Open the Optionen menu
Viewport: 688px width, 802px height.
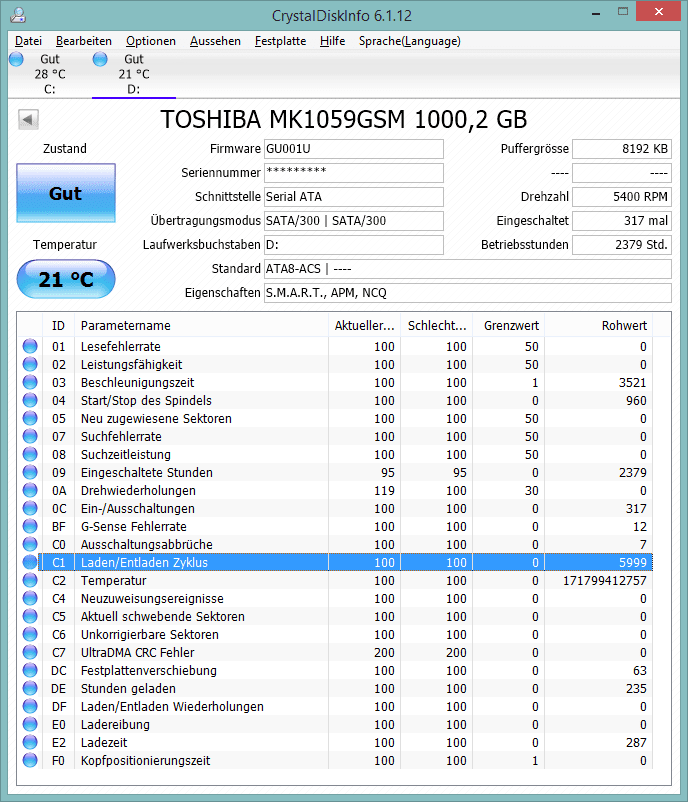coord(150,41)
